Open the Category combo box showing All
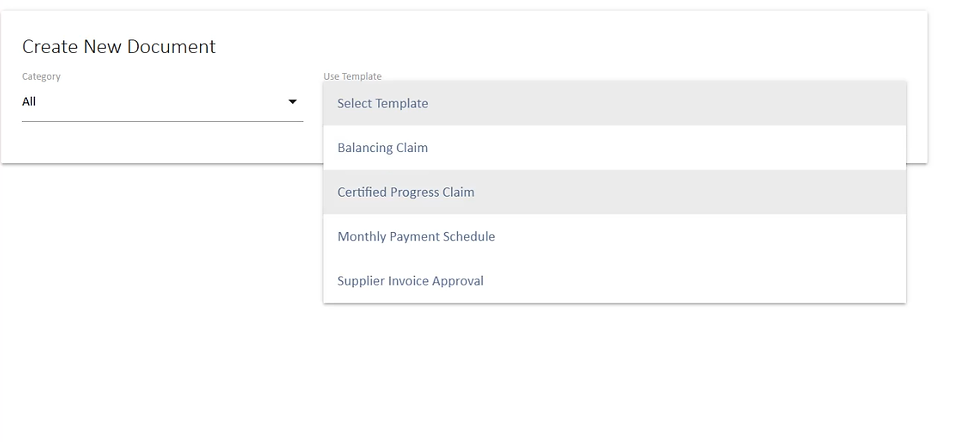980x442 pixels. [162, 102]
